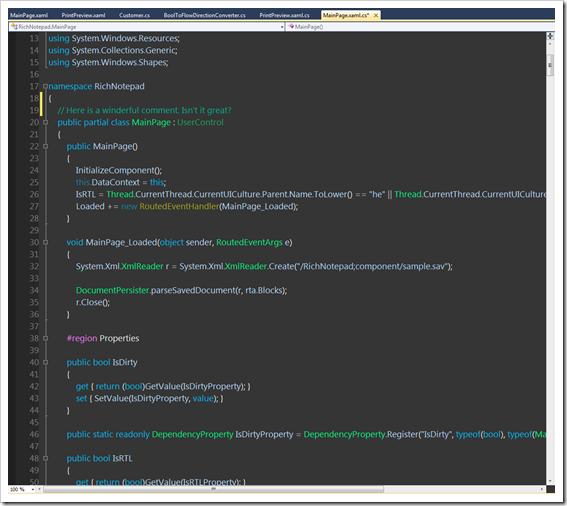Click the editor split handle icon
567x506 pixels.
[550, 36]
